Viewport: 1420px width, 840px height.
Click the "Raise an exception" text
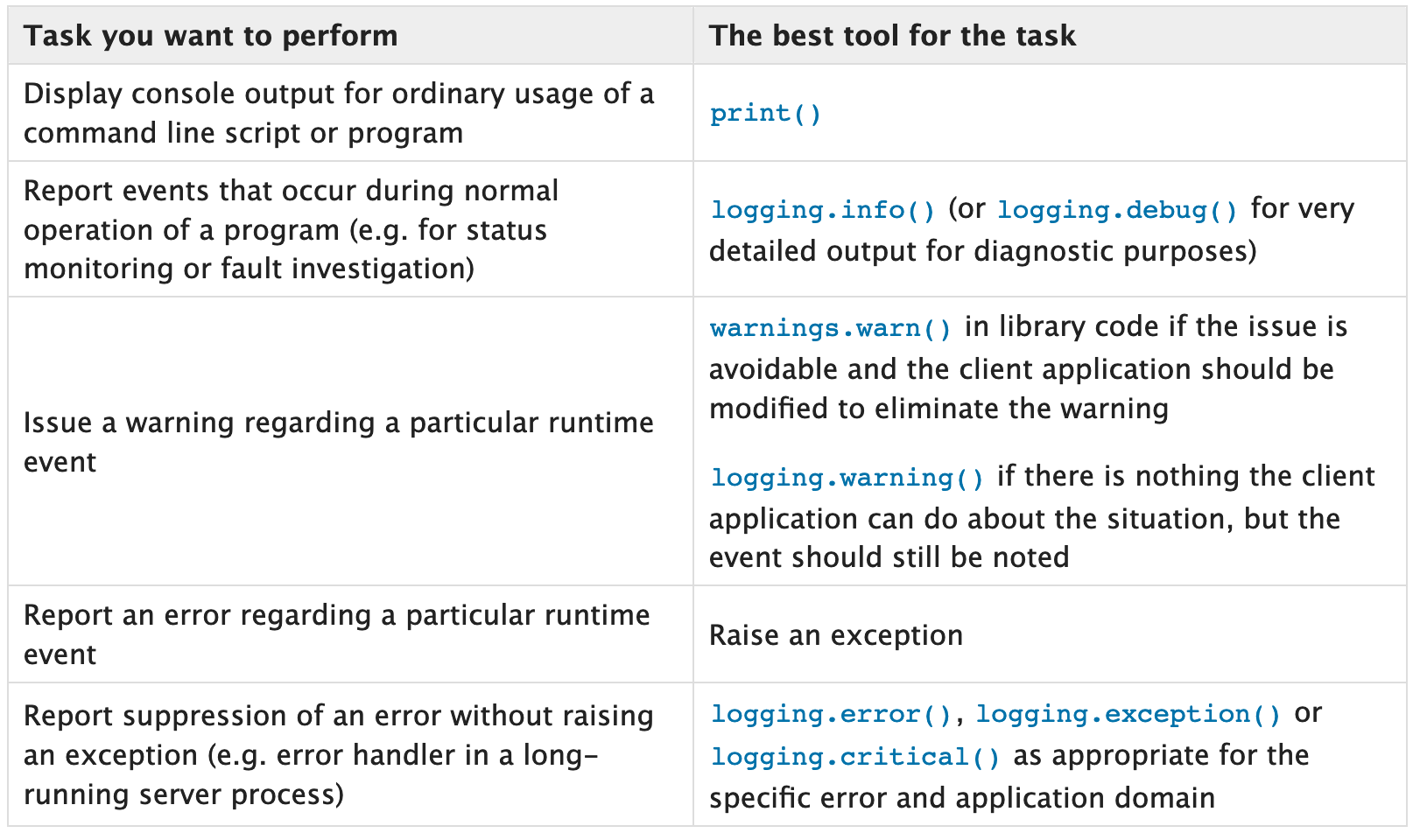tap(835, 635)
